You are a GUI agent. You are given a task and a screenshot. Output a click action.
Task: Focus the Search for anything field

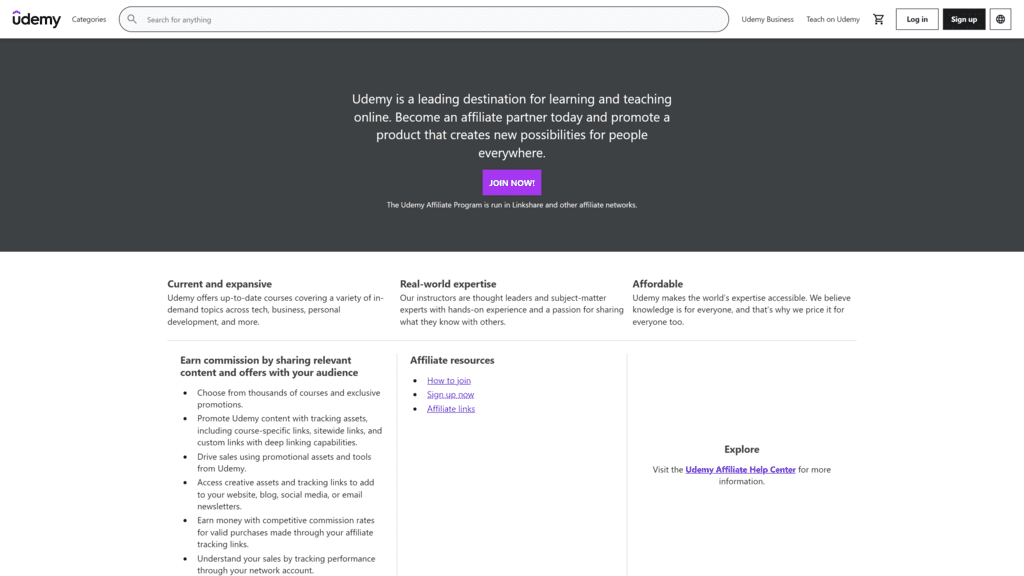tap(423, 20)
